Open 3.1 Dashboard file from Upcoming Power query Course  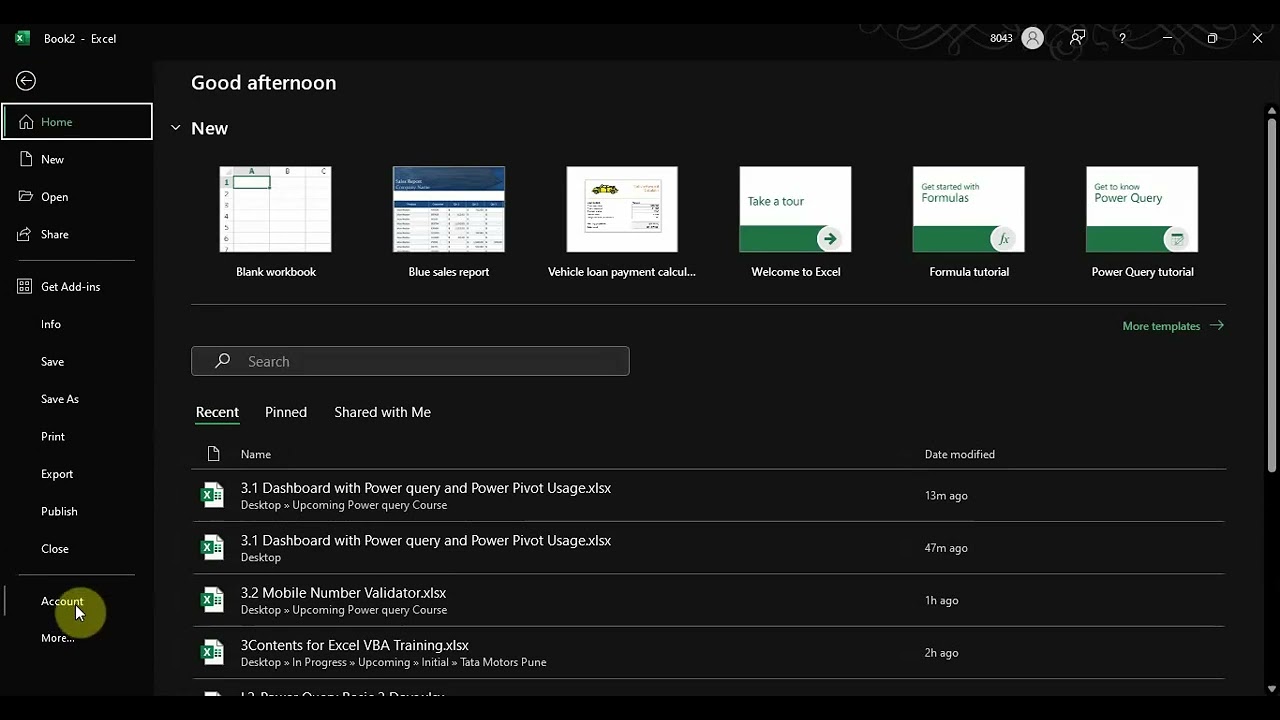(x=708, y=495)
